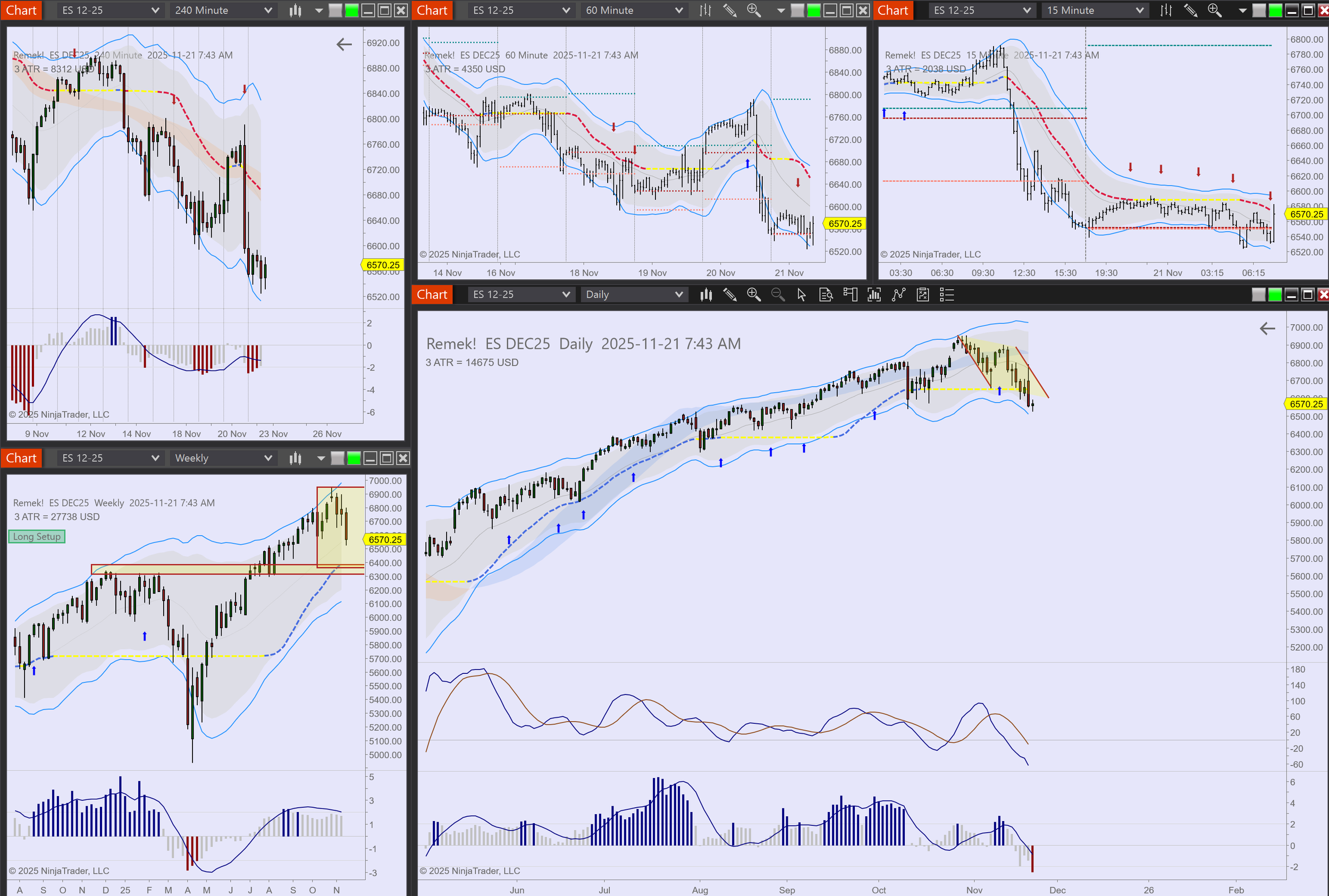Toggle gray link button in Daily chart

(1259, 294)
